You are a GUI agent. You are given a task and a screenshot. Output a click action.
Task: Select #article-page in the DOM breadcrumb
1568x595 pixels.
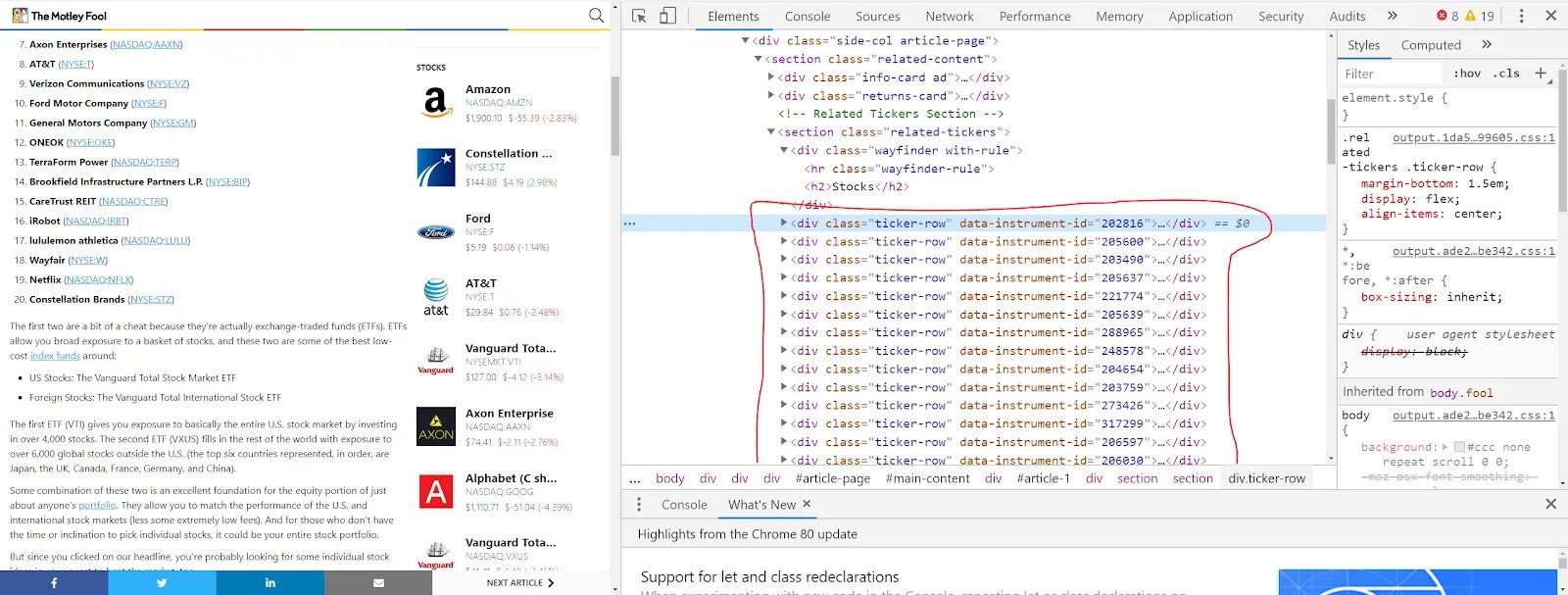click(x=832, y=478)
